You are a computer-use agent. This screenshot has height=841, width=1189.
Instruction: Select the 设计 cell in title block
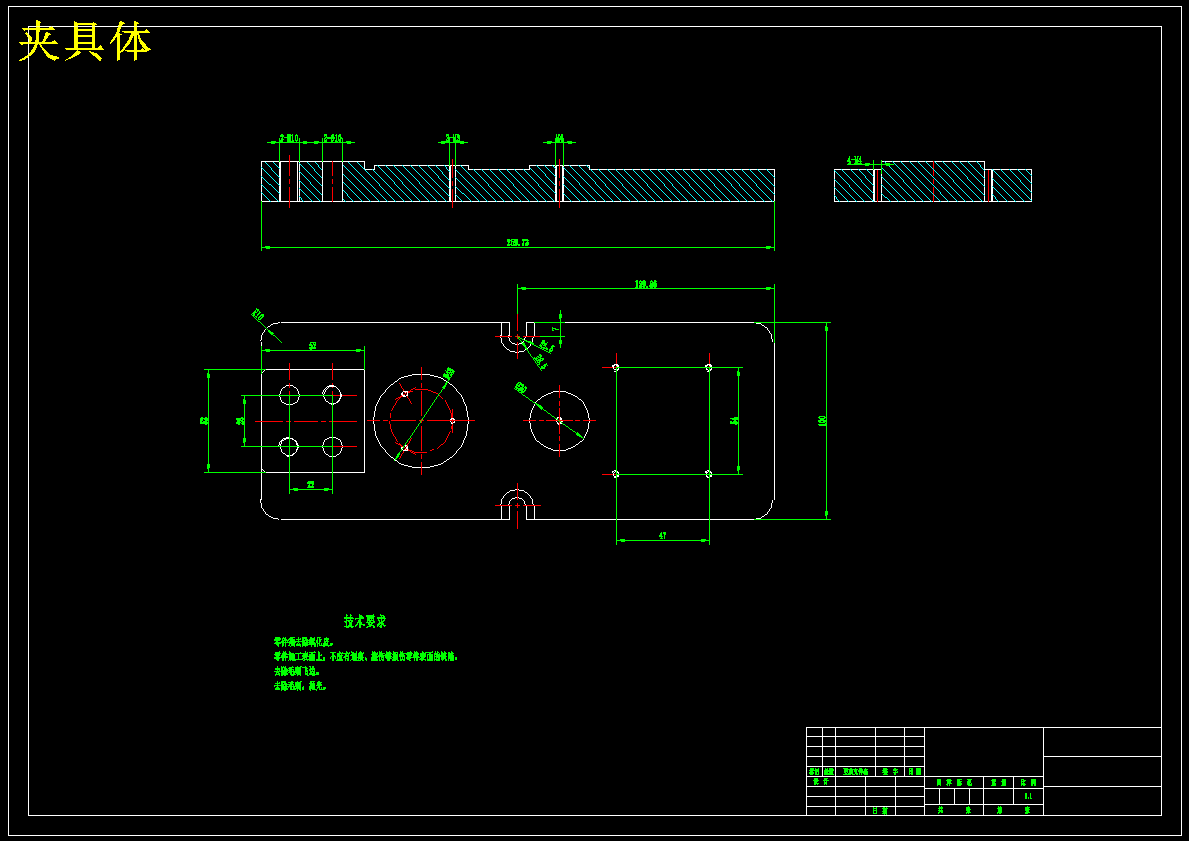[820, 780]
